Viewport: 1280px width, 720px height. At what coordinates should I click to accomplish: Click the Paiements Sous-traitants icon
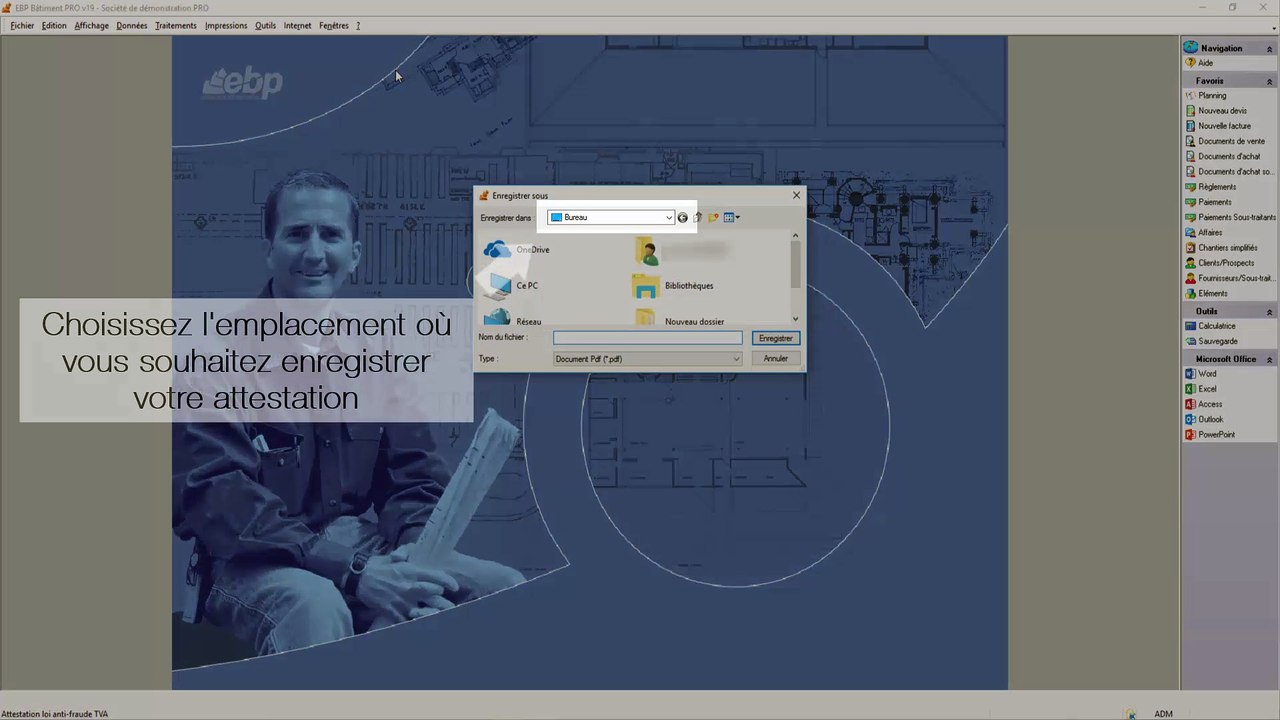tap(1190, 217)
